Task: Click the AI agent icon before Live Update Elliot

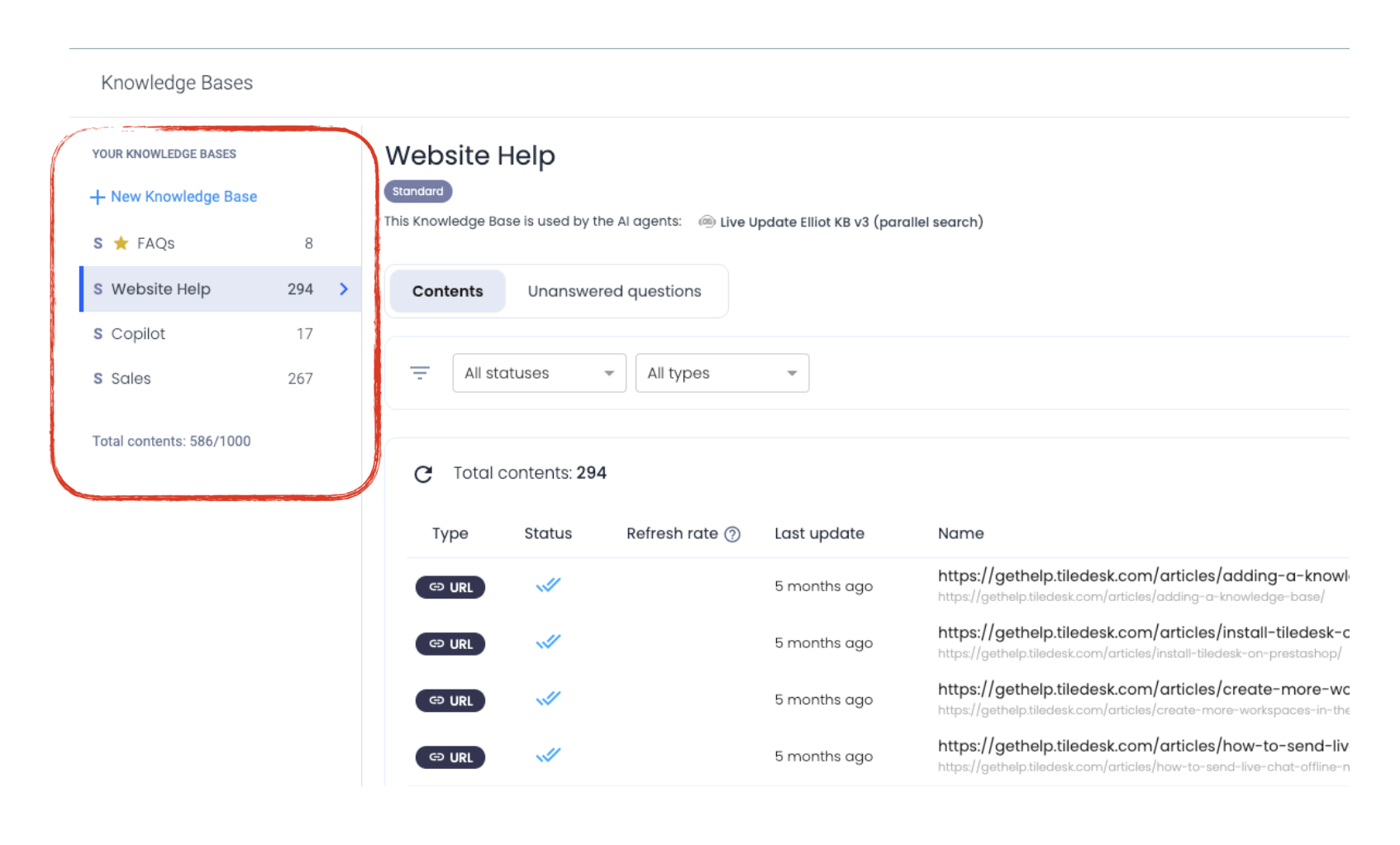Action: pyautogui.click(x=707, y=222)
